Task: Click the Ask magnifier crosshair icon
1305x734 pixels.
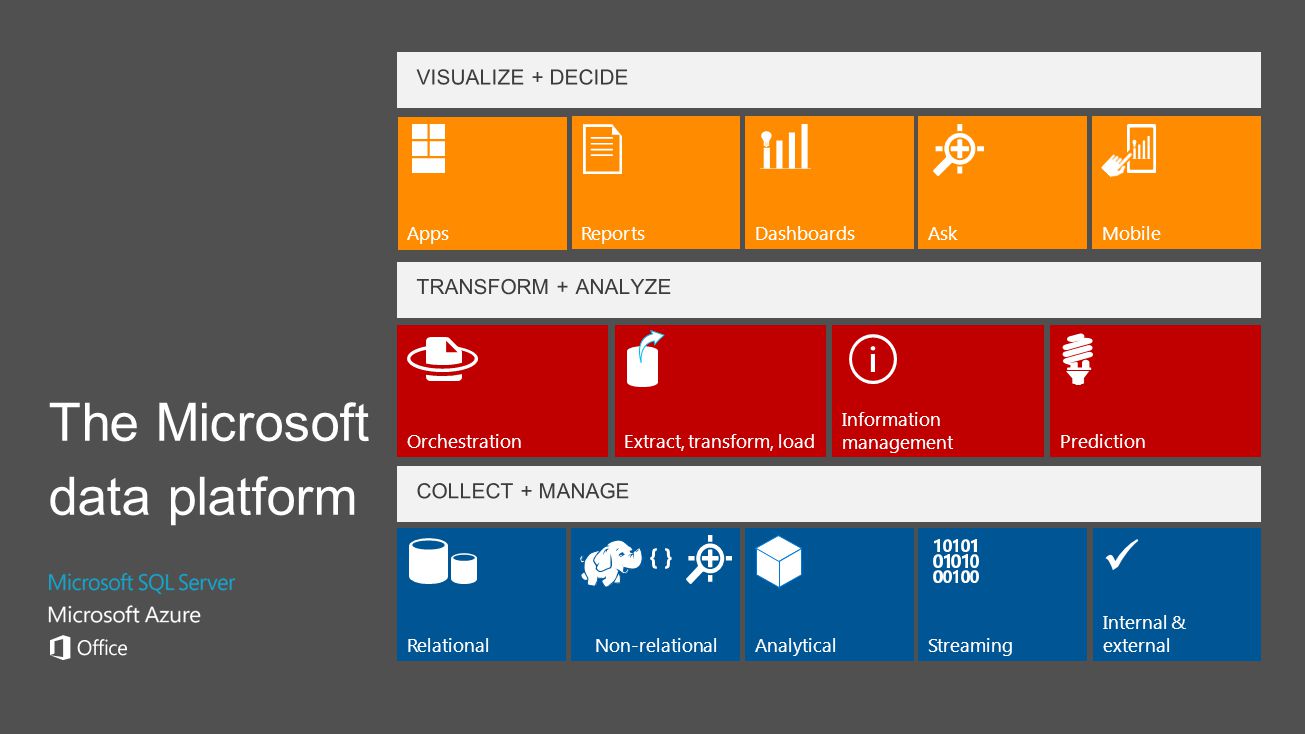Action: (x=959, y=149)
